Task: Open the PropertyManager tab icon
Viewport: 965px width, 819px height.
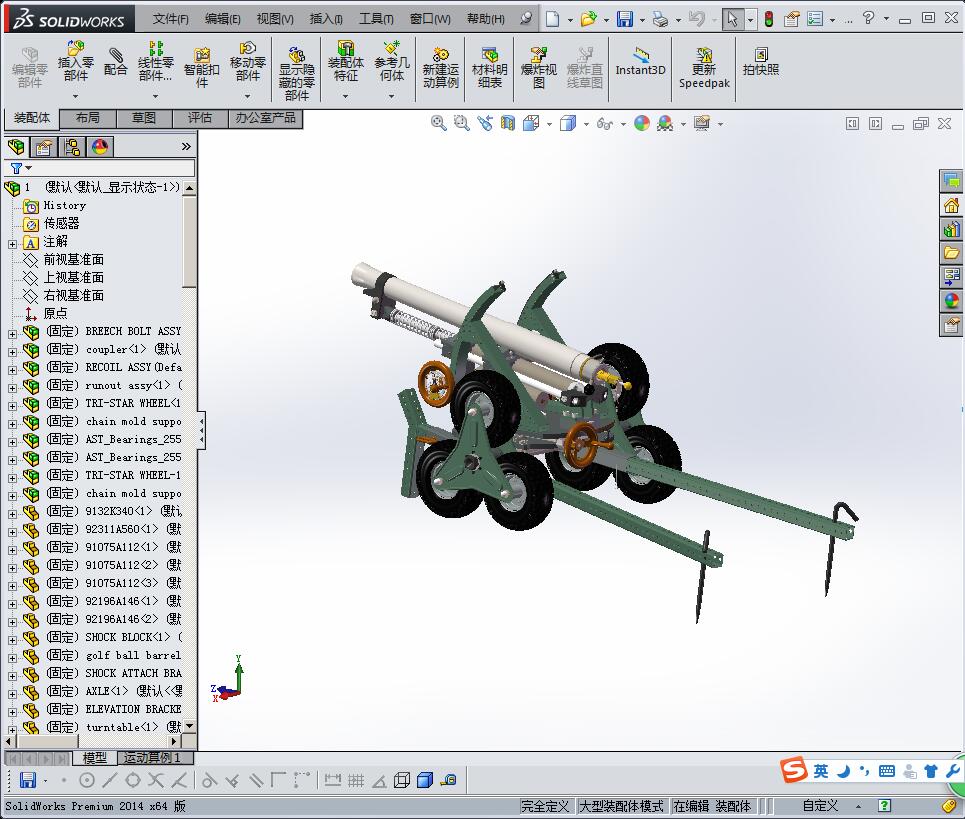Action: point(44,146)
